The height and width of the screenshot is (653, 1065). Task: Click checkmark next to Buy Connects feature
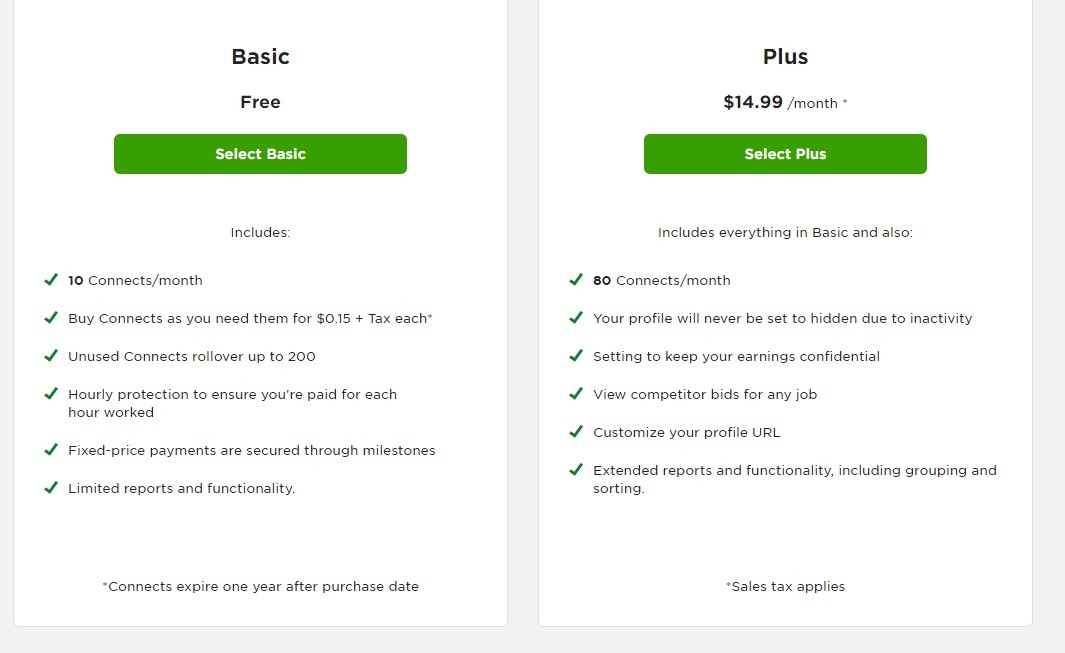coord(51,318)
